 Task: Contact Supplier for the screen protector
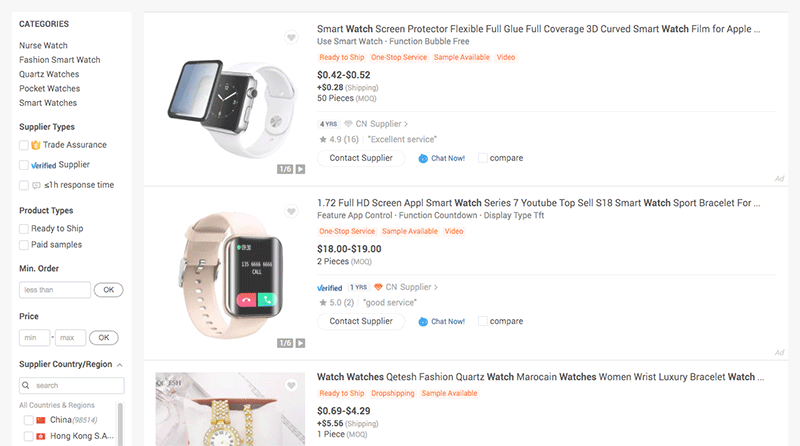(x=361, y=158)
